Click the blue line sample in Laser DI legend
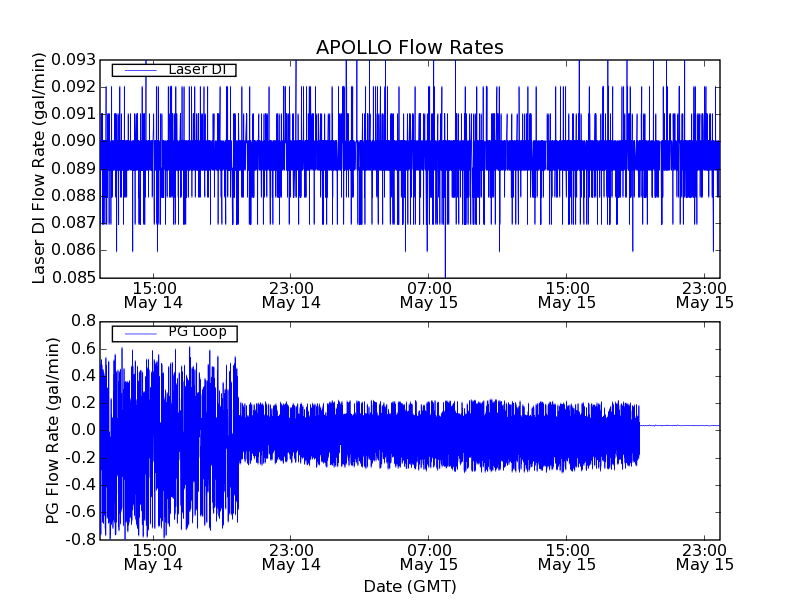 pyautogui.click(x=137, y=70)
